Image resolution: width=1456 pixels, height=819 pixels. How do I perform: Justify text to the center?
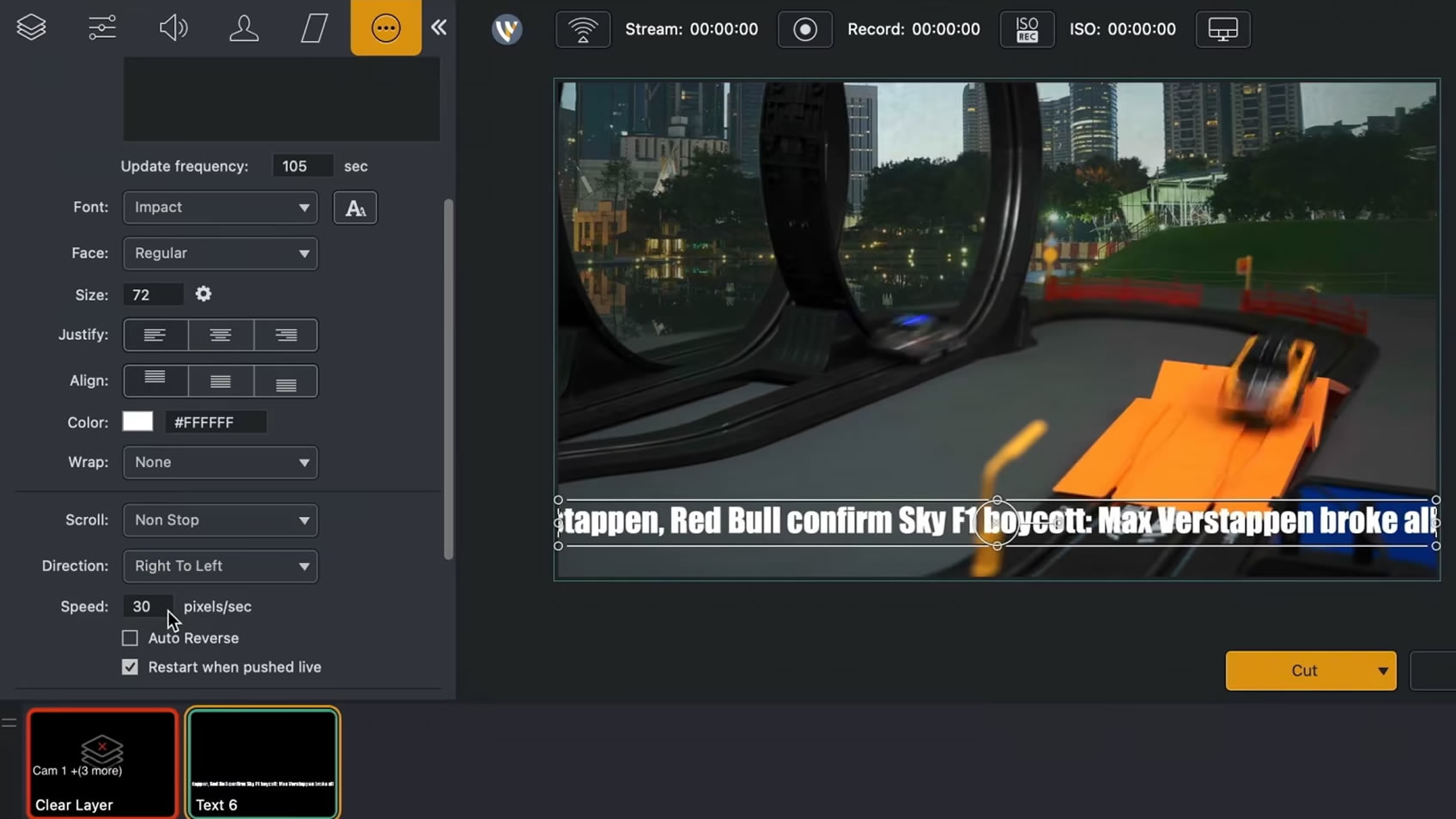221,335
